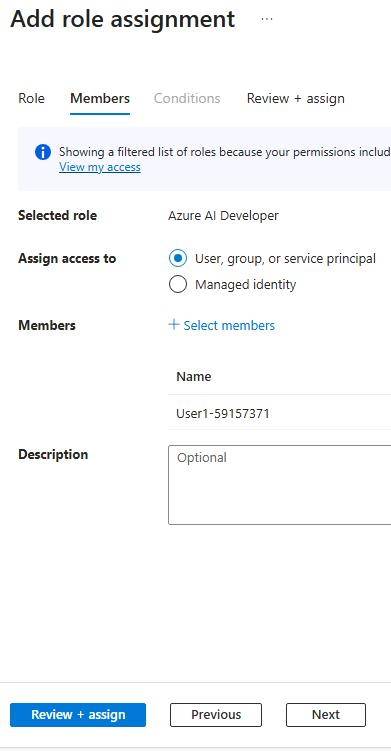Select the User1-59157371 member row
This screenshot has height=751, width=391.
(279, 413)
